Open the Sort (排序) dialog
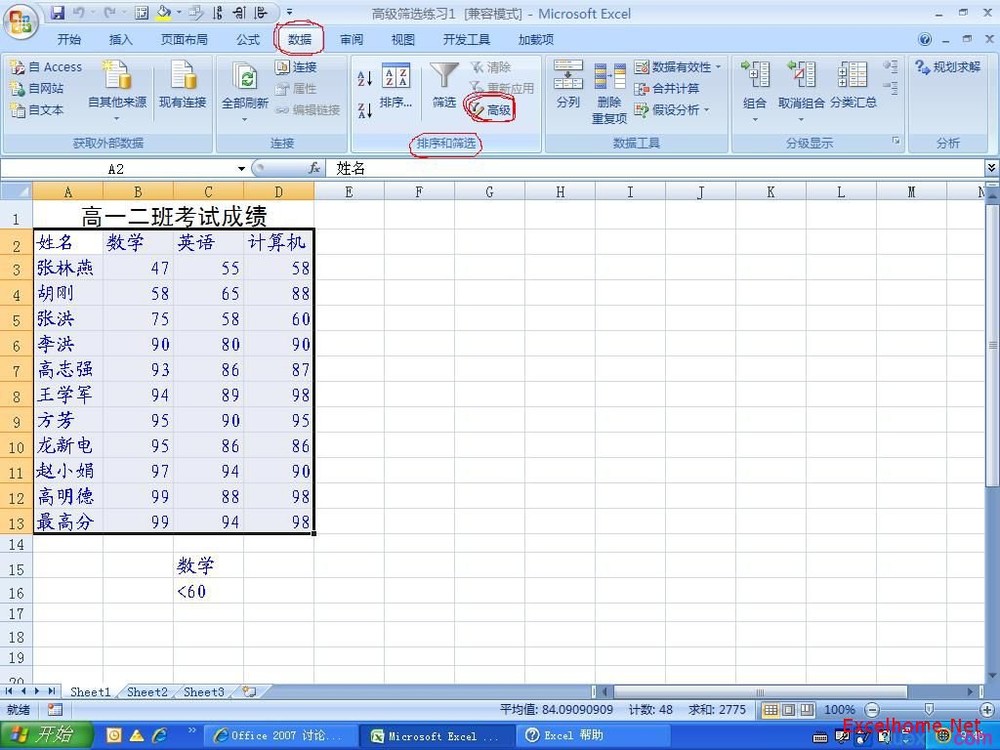Screen dimensions: 1000x750 396,86
